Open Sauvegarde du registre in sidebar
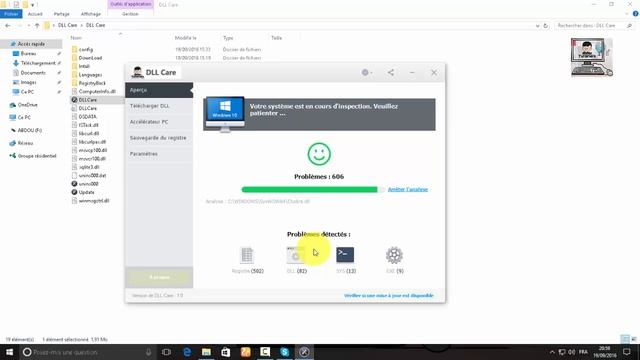The image size is (640, 360). [159, 138]
